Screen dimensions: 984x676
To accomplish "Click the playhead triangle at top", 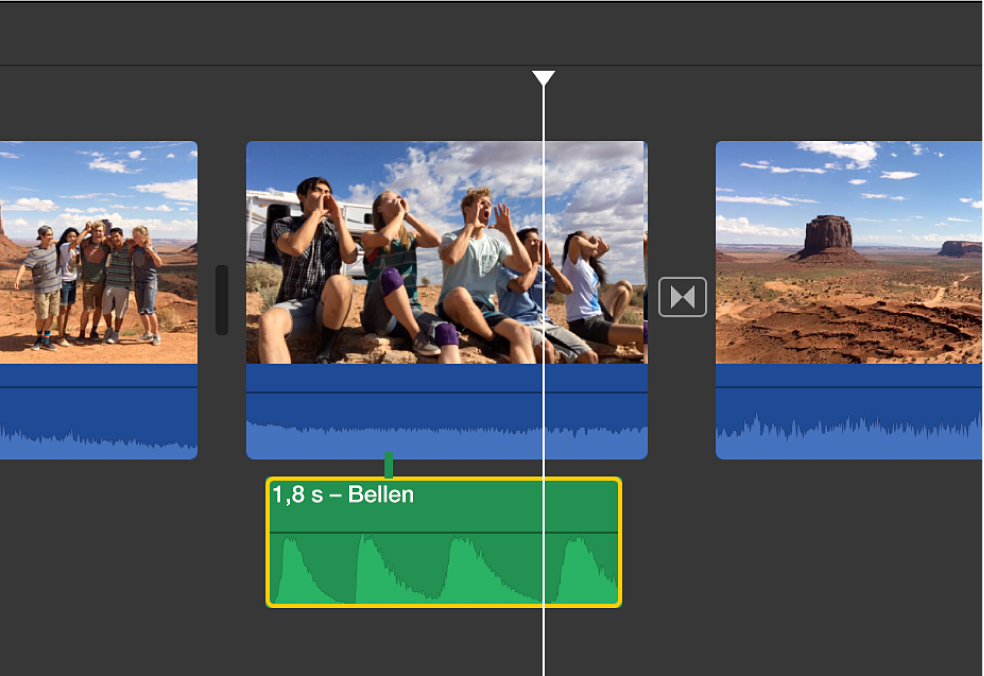I will point(543,78).
